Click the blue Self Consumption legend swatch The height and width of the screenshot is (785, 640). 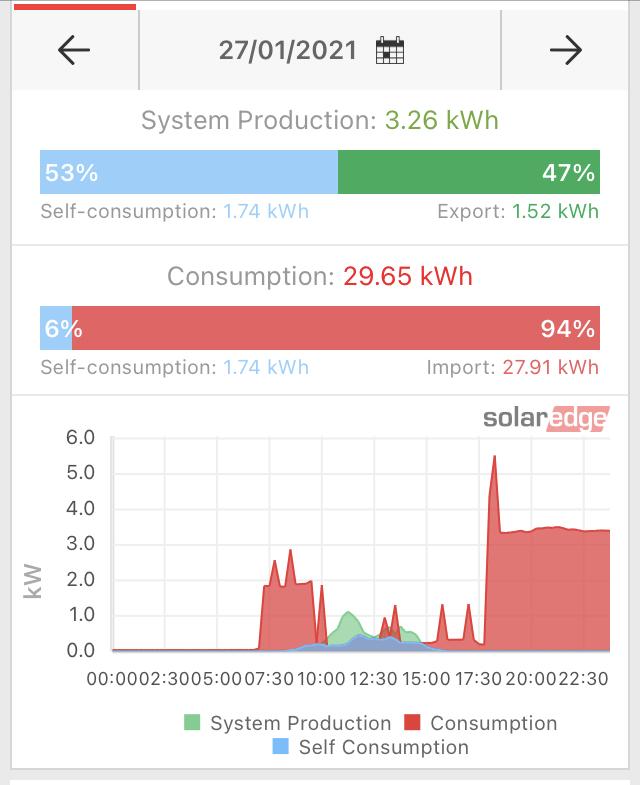[x=280, y=746]
